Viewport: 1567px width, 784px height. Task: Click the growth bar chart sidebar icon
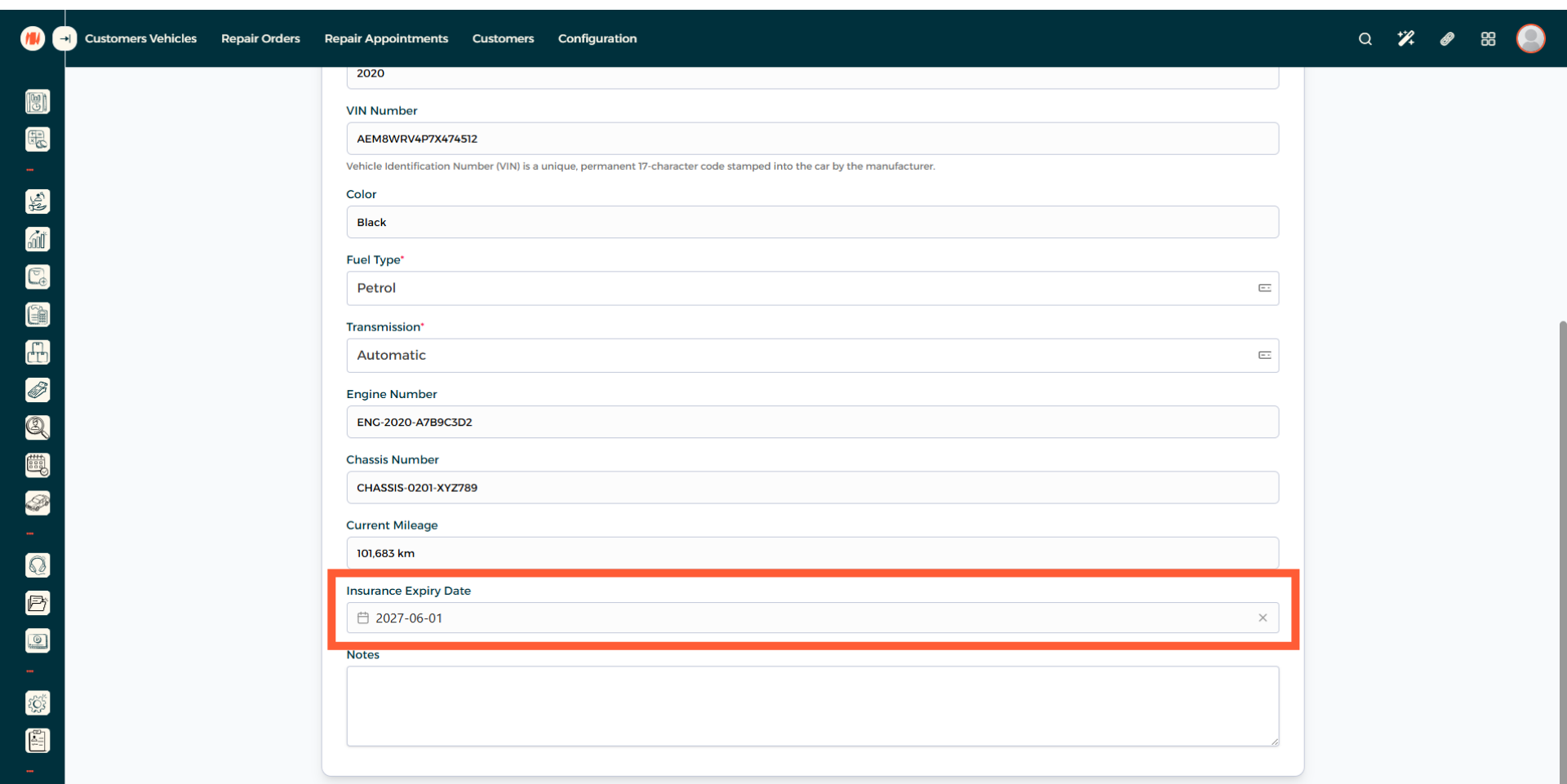[38, 239]
